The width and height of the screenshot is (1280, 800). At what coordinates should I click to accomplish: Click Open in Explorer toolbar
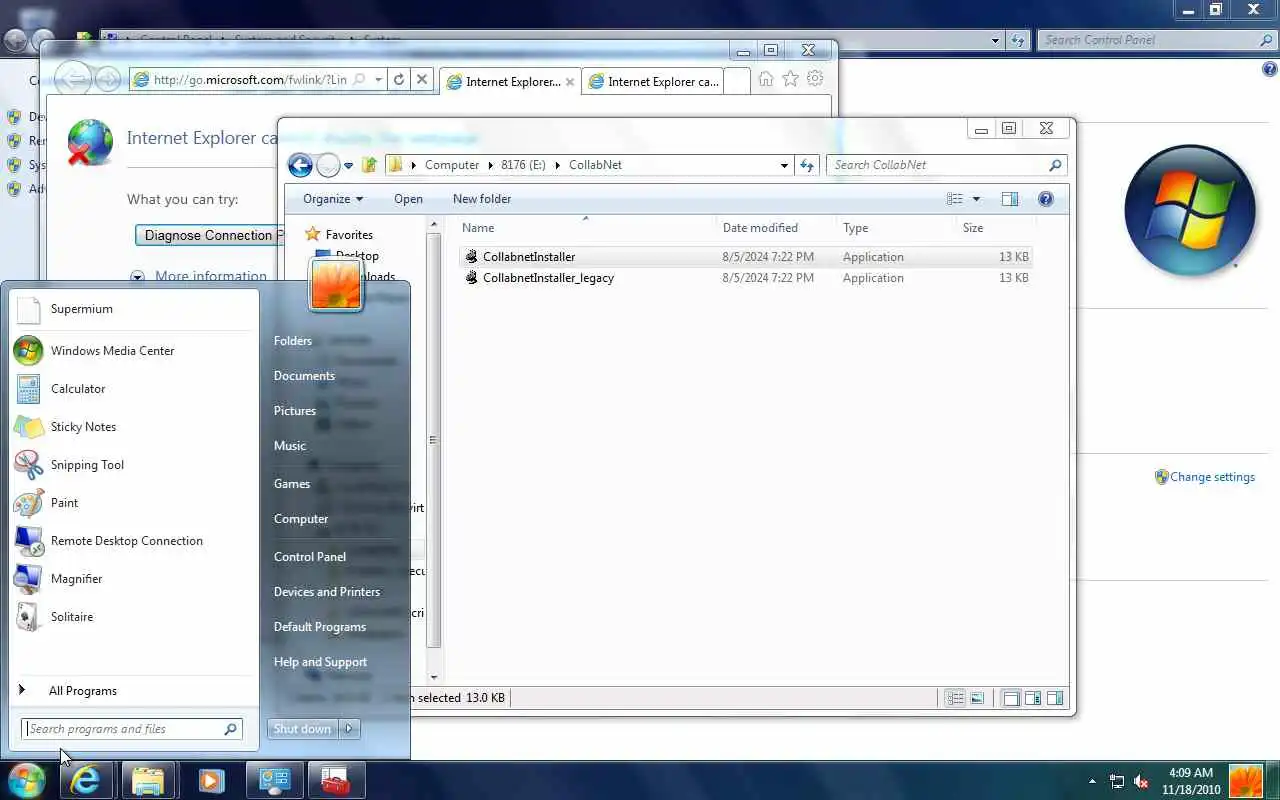(408, 199)
